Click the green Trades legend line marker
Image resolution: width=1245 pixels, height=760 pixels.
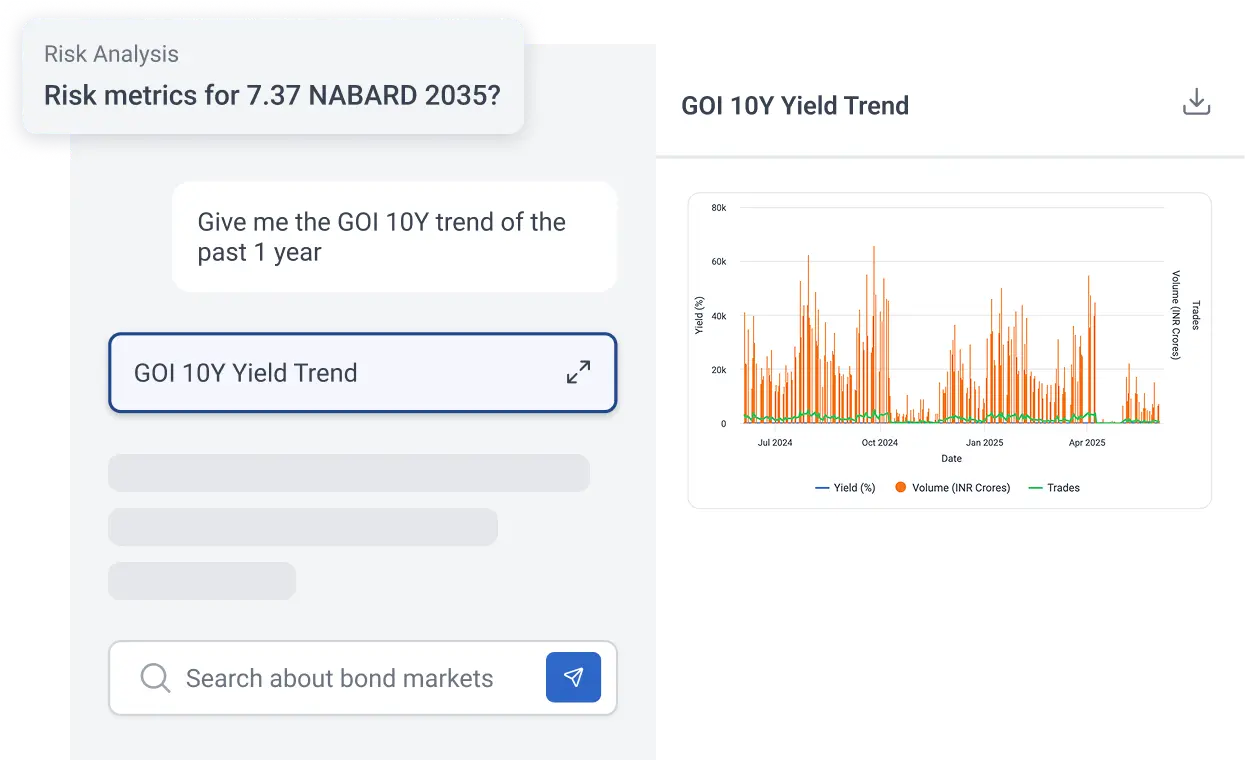pyautogui.click(x=1035, y=488)
